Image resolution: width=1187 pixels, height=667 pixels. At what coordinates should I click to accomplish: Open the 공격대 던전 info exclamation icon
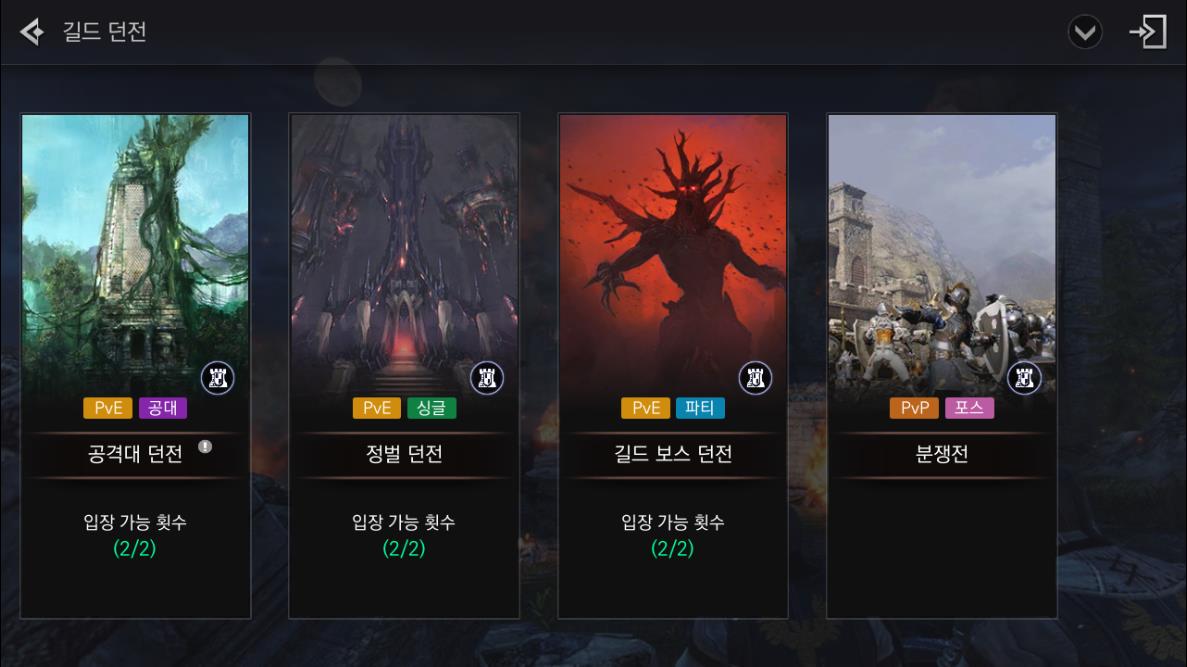click(205, 447)
